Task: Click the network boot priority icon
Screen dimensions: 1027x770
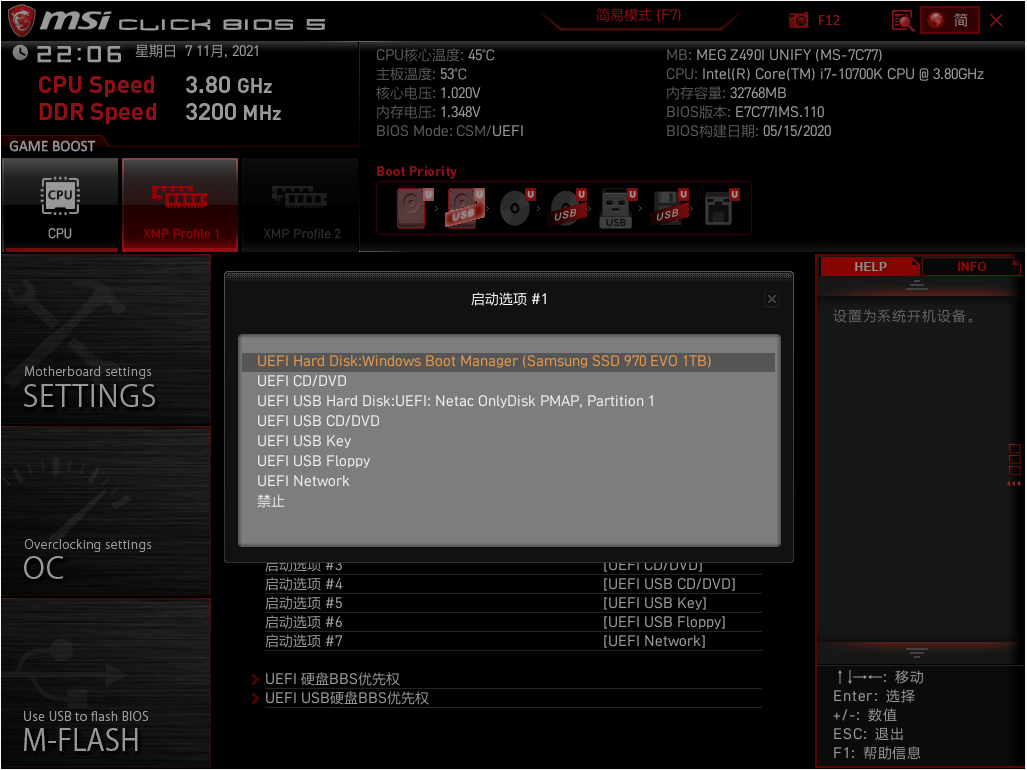Action: (720, 208)
